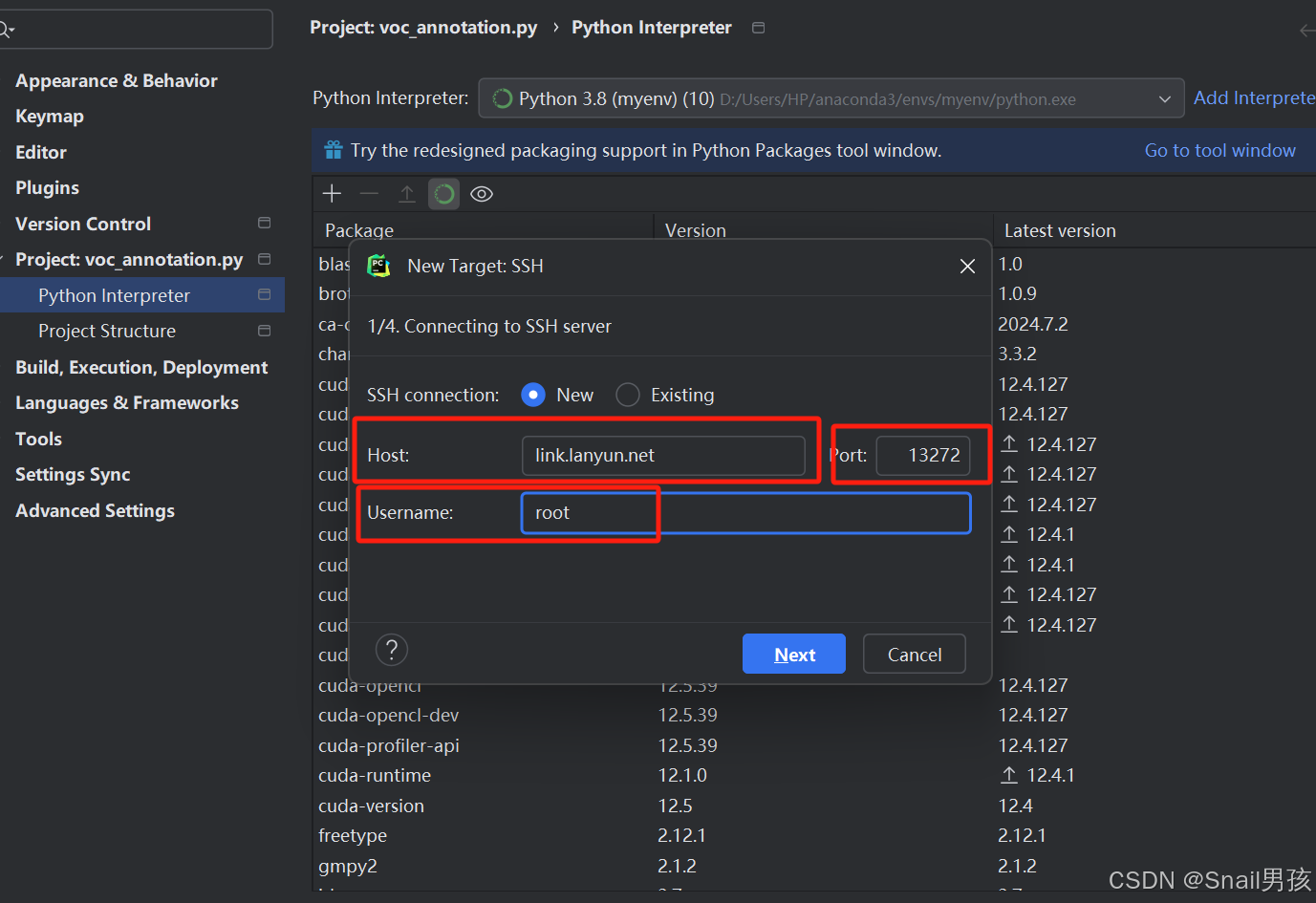Select the cuda-profiler-api package row

(813, 745)
